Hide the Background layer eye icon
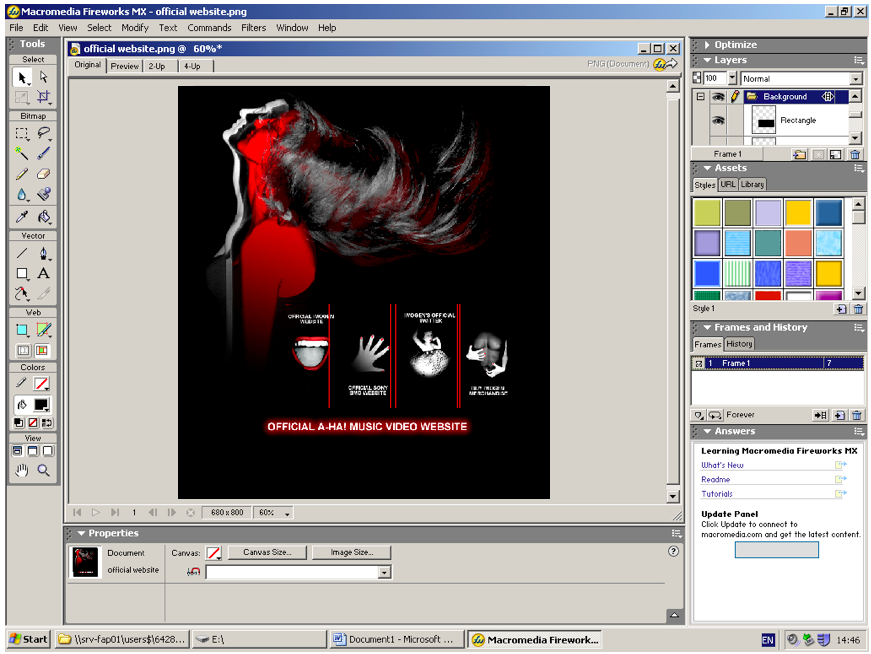 coord(718,97)
